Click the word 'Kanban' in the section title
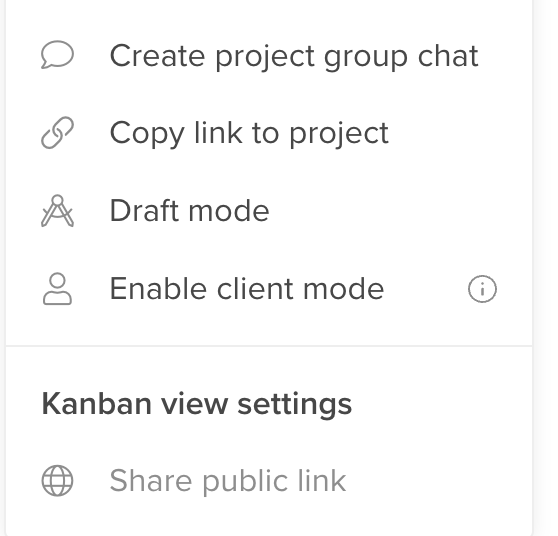Viewport: 558px width, 536px height. coord(97,404)
